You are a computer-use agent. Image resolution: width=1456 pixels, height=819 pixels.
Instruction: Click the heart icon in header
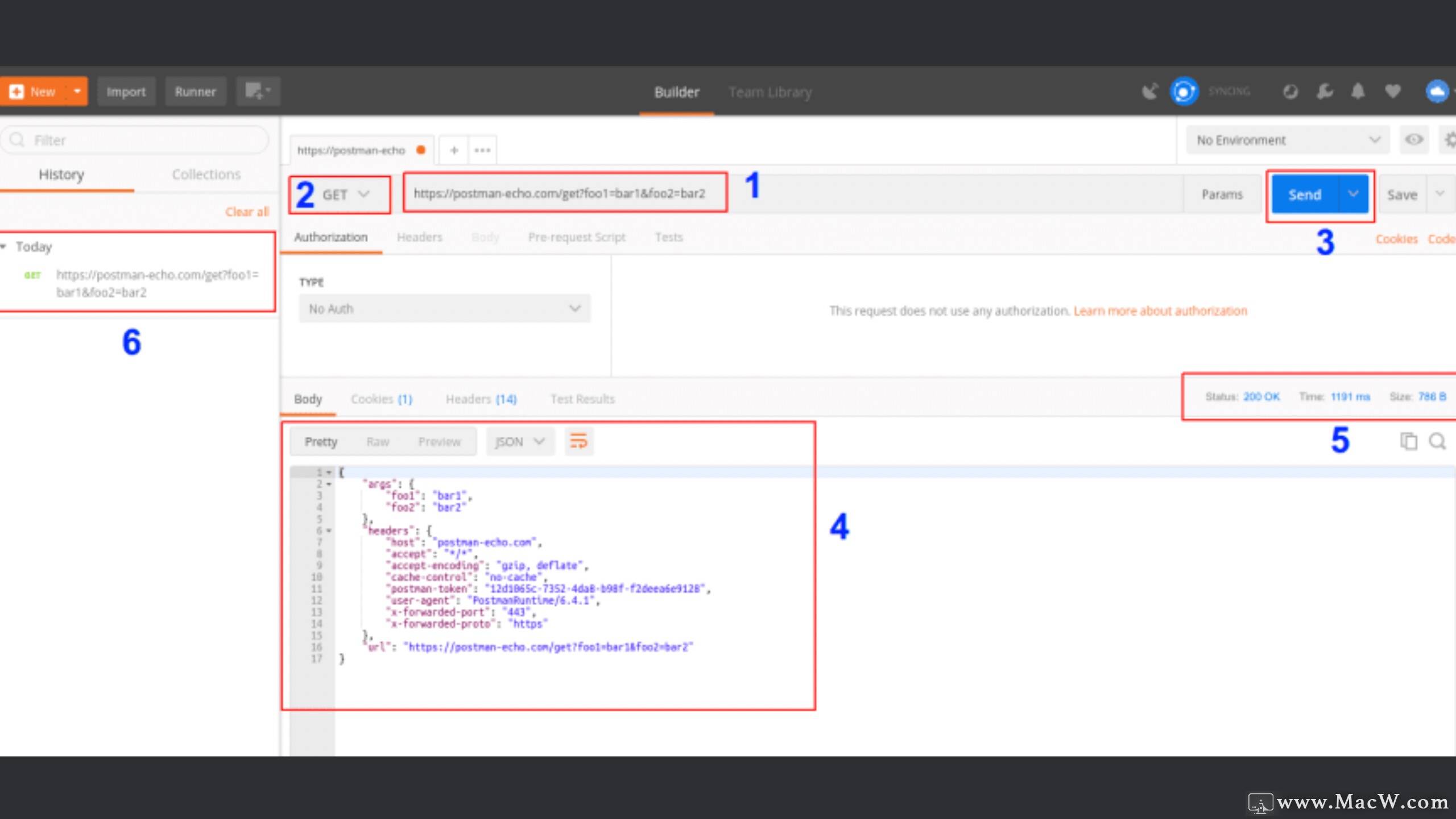(x=1392, y=91)
